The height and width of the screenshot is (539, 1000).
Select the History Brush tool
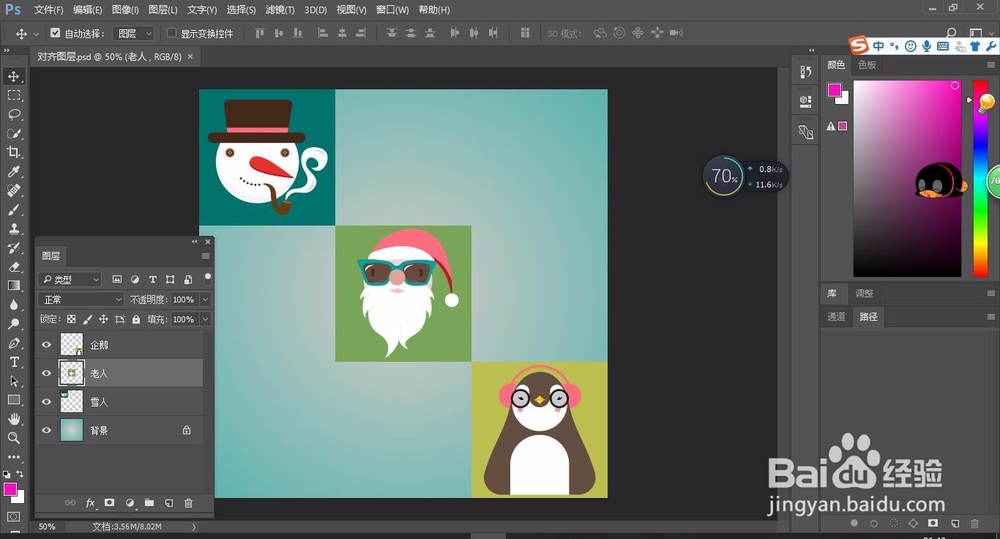pyautogui.click(x=13, y=247)
